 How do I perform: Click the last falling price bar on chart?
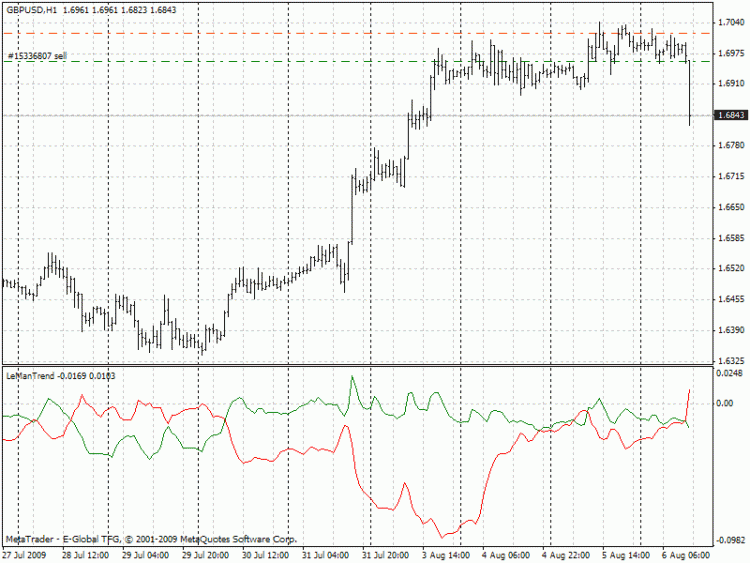(x=690, y=95)
